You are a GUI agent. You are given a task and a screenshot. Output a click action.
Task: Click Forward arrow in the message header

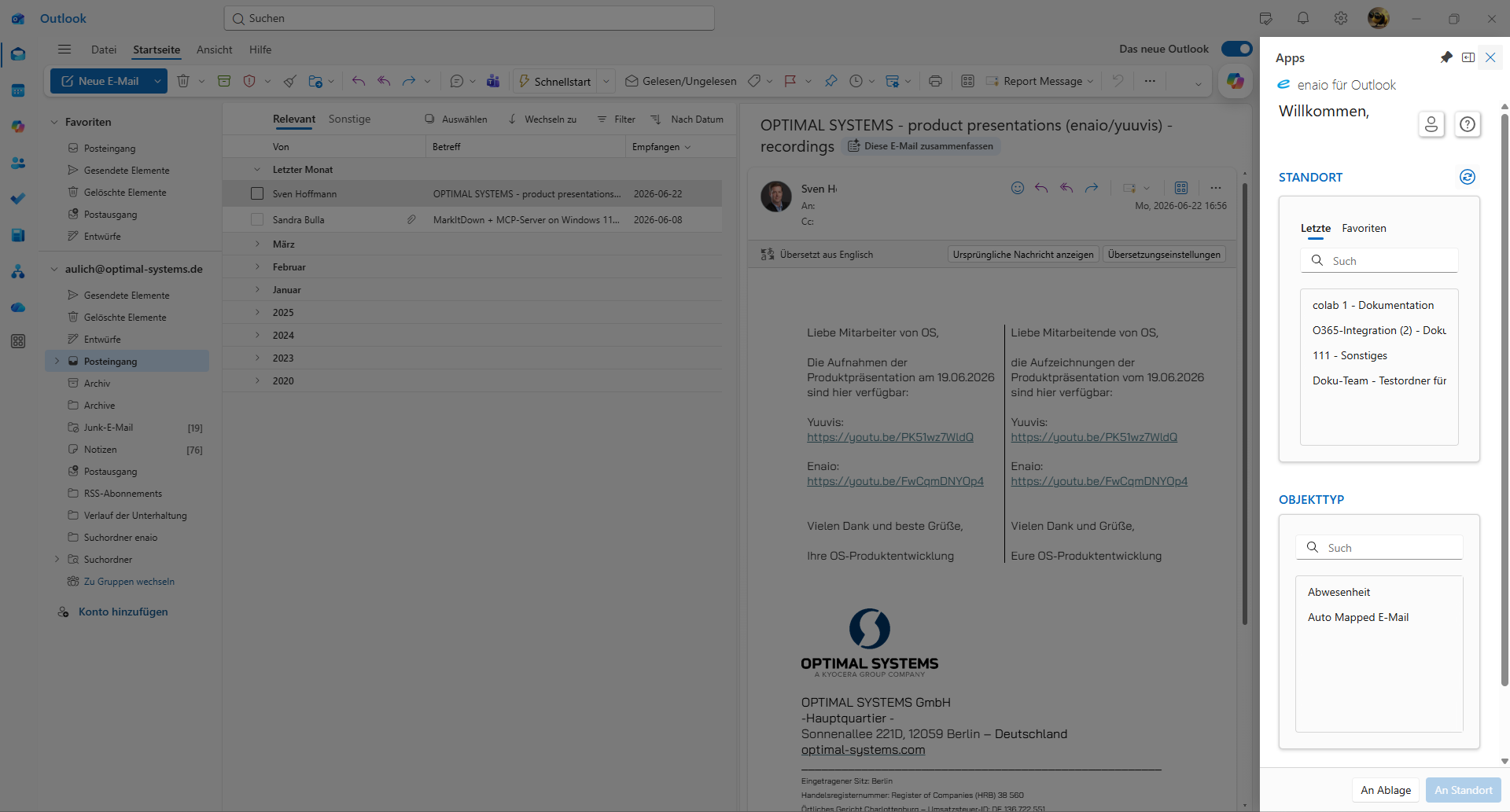tap(1092, 188)
